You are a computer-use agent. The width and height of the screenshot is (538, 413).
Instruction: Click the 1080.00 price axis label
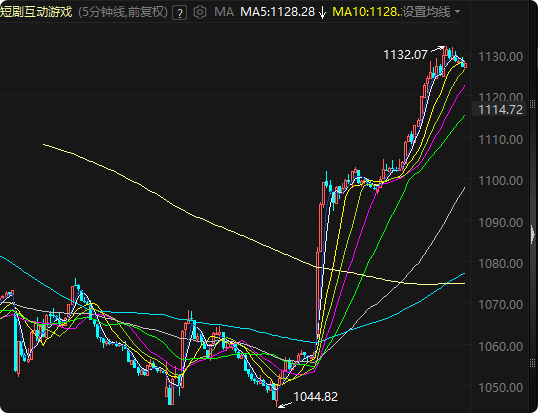point(501,264)
